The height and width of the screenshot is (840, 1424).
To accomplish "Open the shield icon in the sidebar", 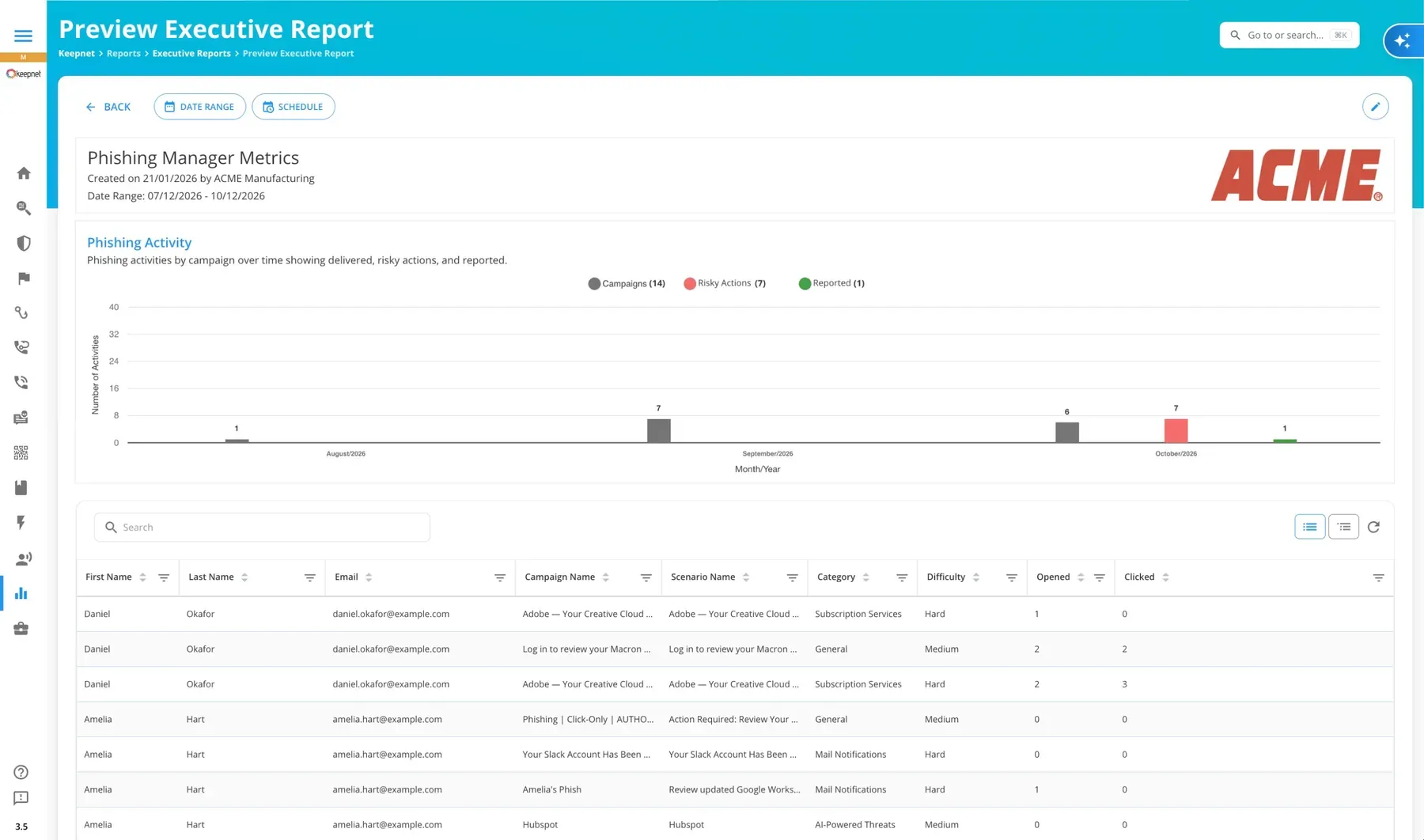I will (24, 243).
